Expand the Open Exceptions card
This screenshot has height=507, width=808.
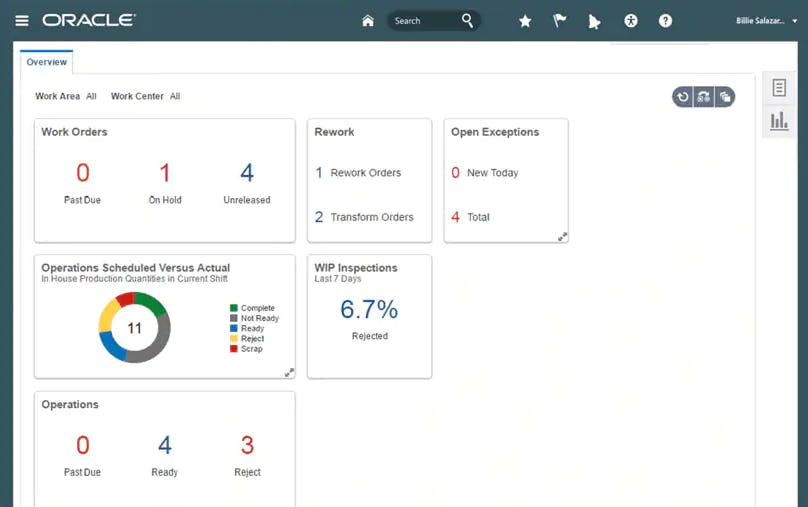pos(562,237)
